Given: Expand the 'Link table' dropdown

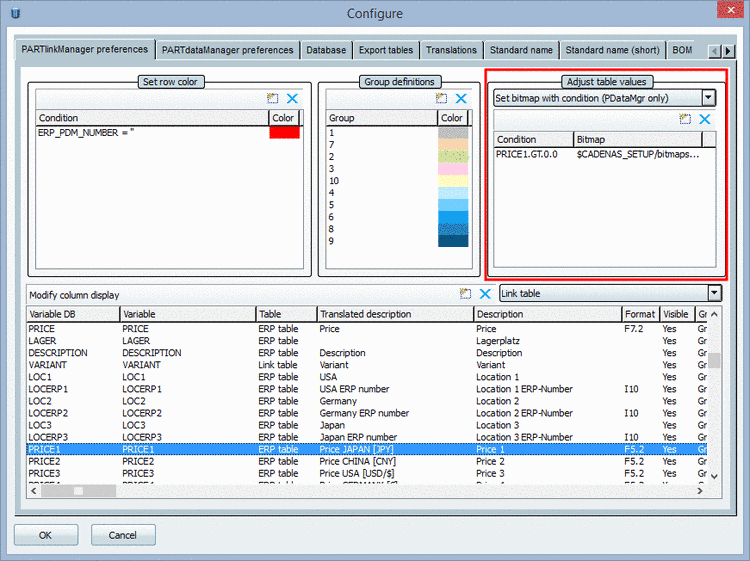Looking at the screenshot, I should click(713, 293).
